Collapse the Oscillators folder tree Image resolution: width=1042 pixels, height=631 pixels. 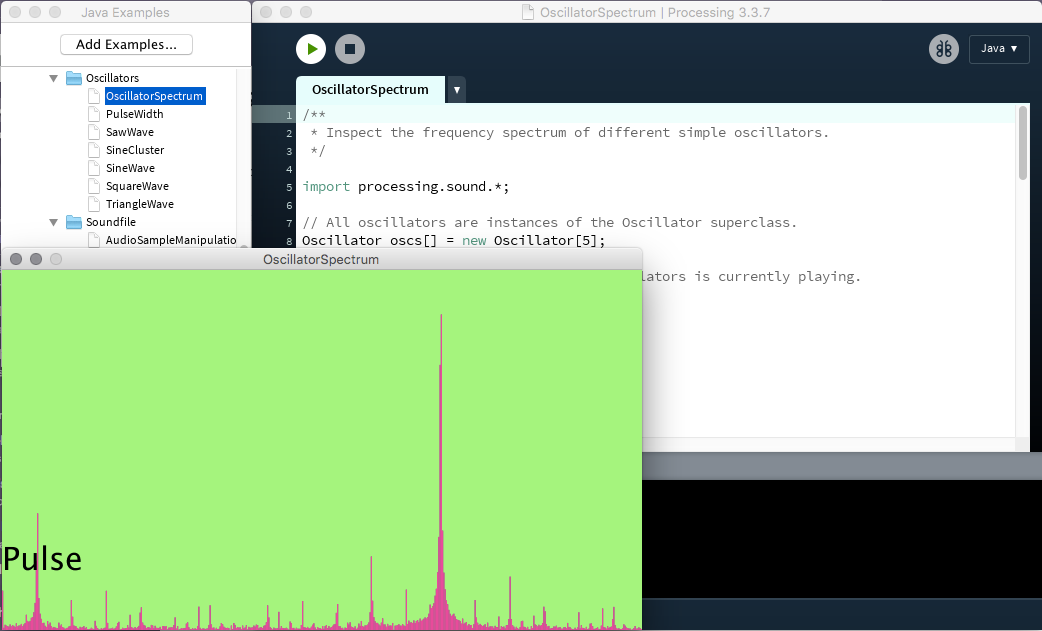click(53, 78)
